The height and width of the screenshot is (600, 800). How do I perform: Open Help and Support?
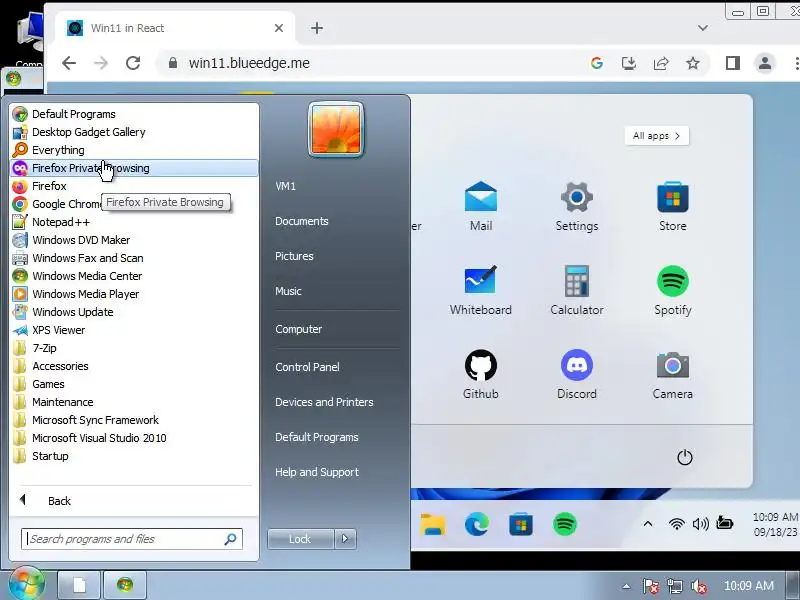pos(317,472)
